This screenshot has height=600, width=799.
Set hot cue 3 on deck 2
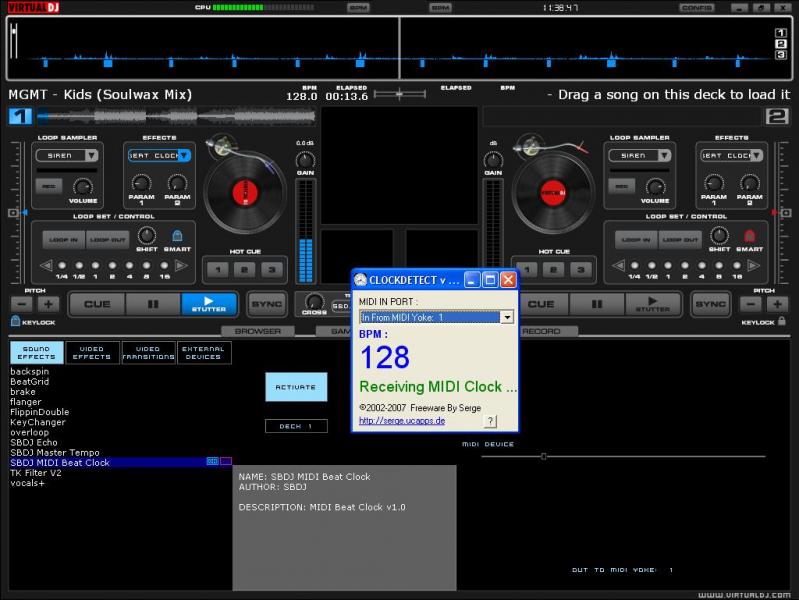580,270
